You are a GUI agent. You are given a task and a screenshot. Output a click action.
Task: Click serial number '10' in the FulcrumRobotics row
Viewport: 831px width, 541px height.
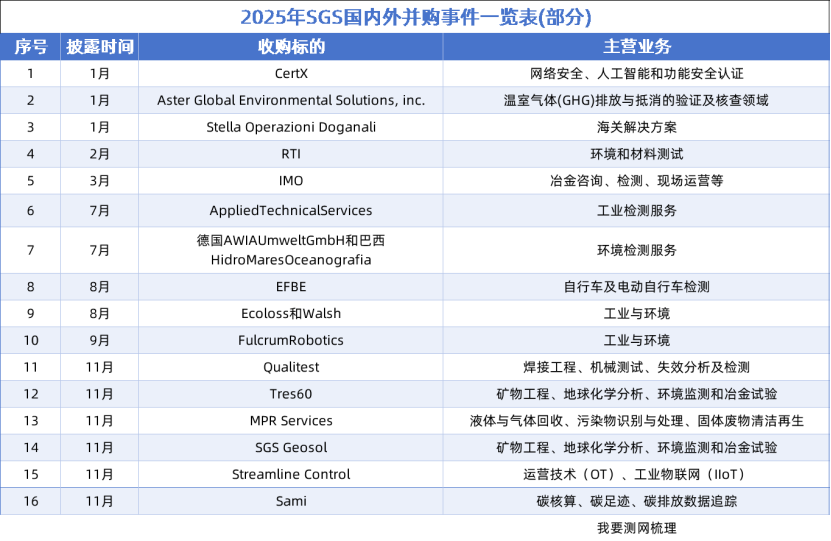(x=31, y=340)
